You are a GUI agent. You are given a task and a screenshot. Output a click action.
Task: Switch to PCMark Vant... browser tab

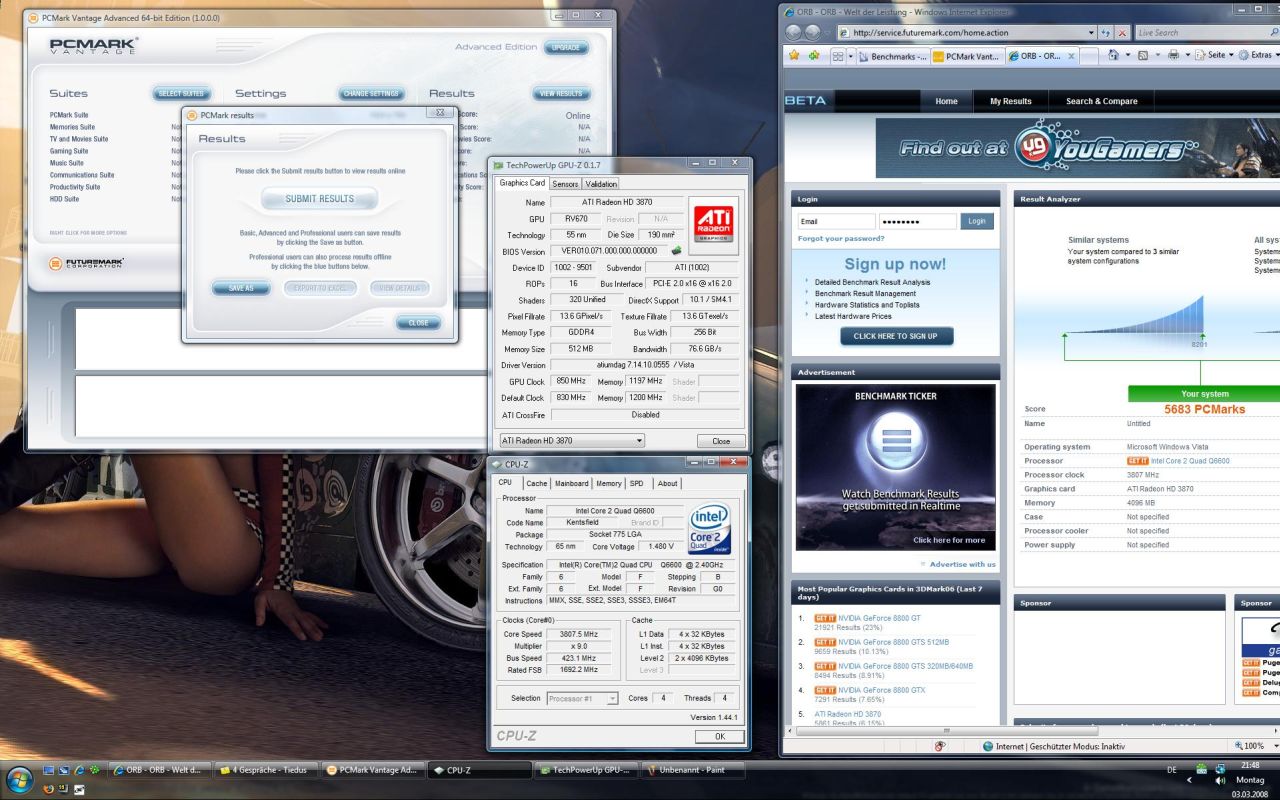coord(966,57)
